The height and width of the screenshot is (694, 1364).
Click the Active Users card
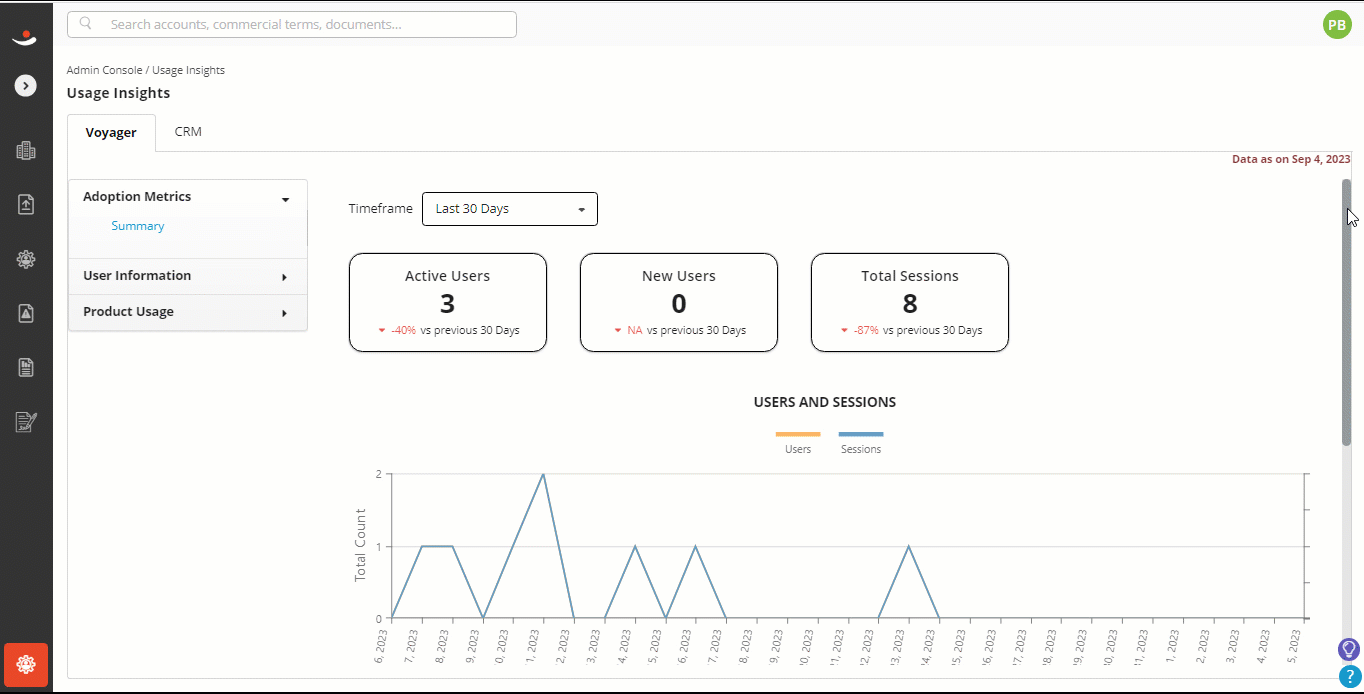point(448,302)
